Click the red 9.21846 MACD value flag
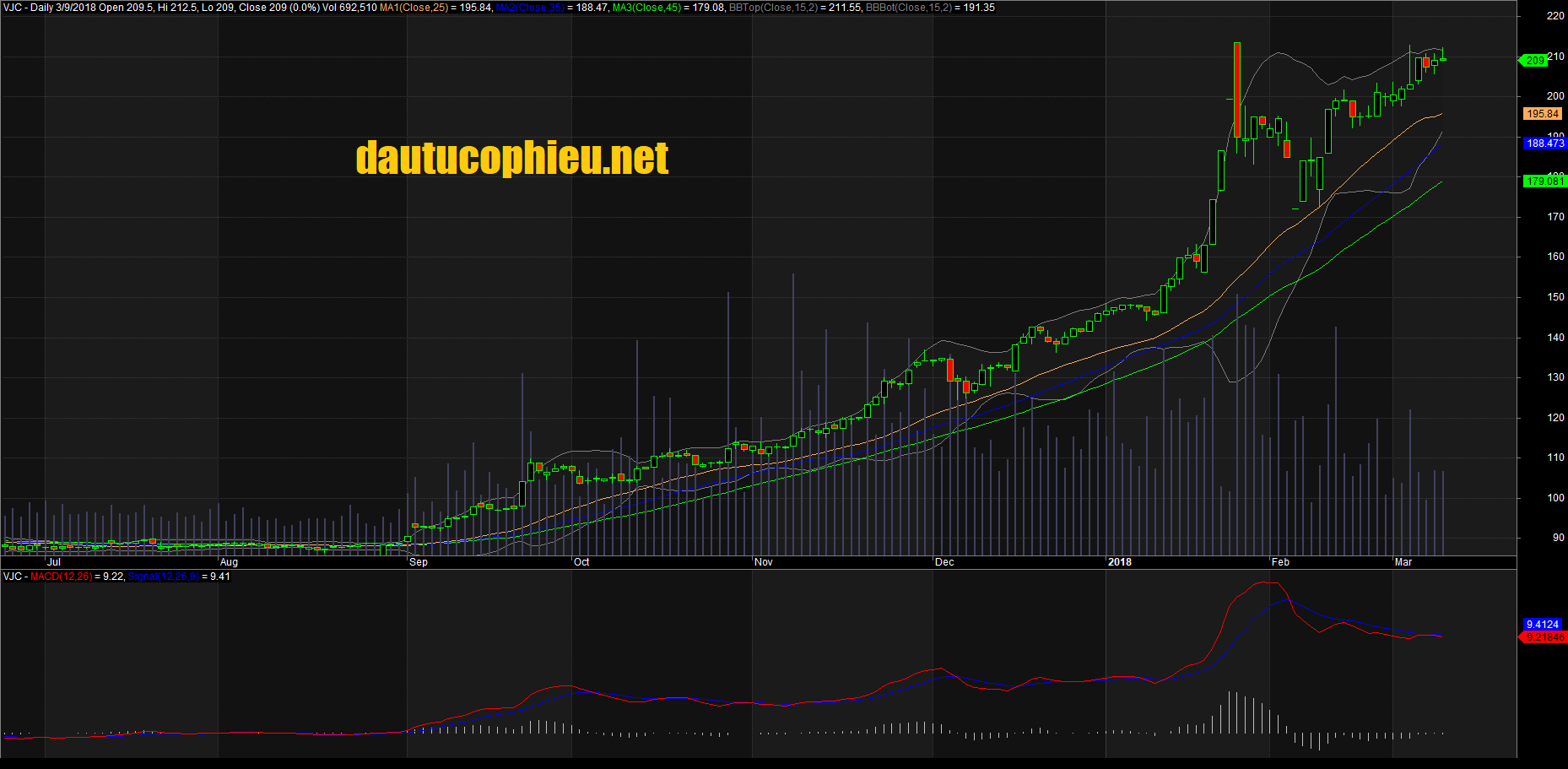Screen dimensions: 1568x769 pyautogui.click(x=1546, y=638)
